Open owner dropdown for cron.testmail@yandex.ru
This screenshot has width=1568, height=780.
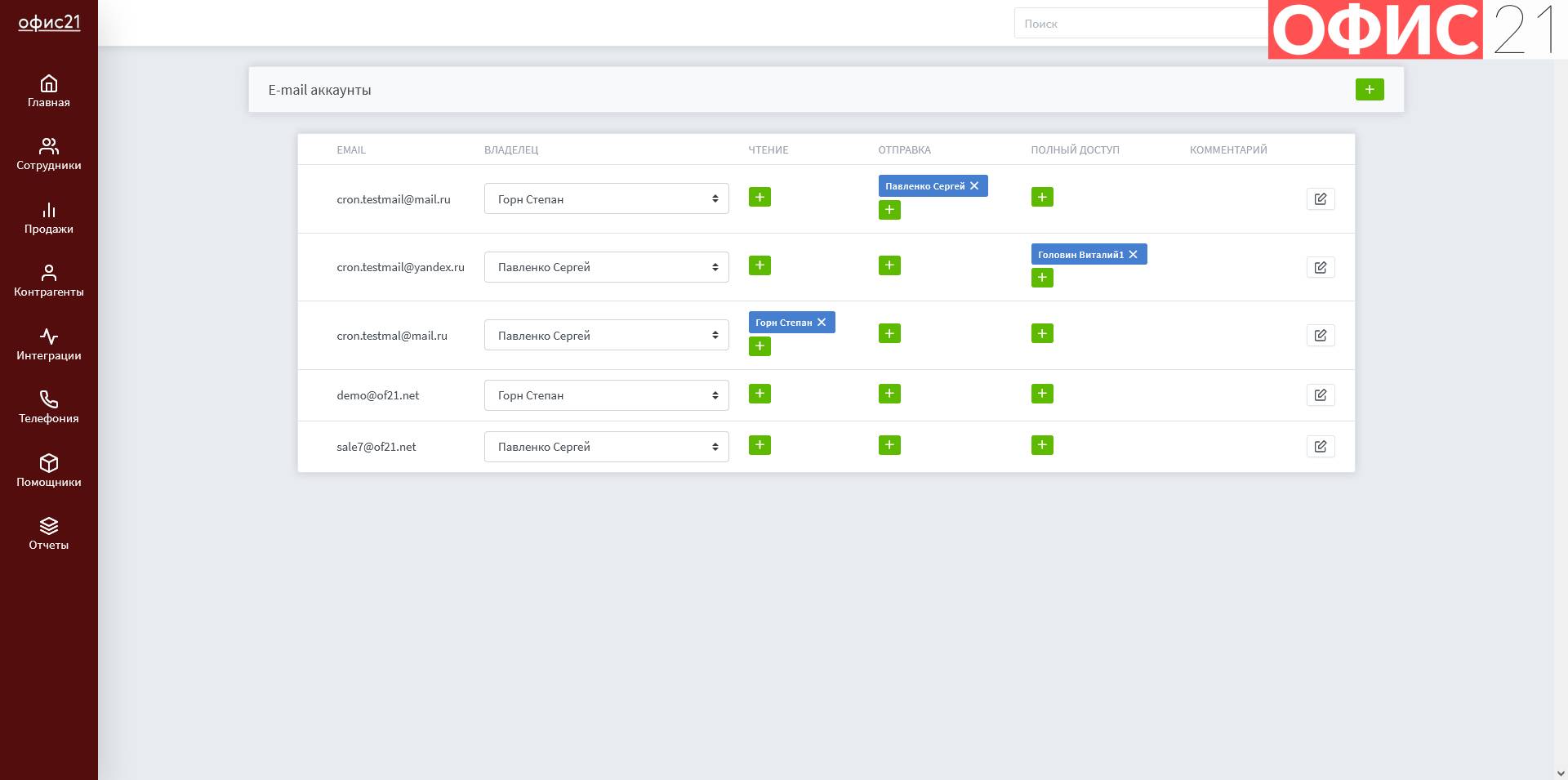(x=607, y=267)
